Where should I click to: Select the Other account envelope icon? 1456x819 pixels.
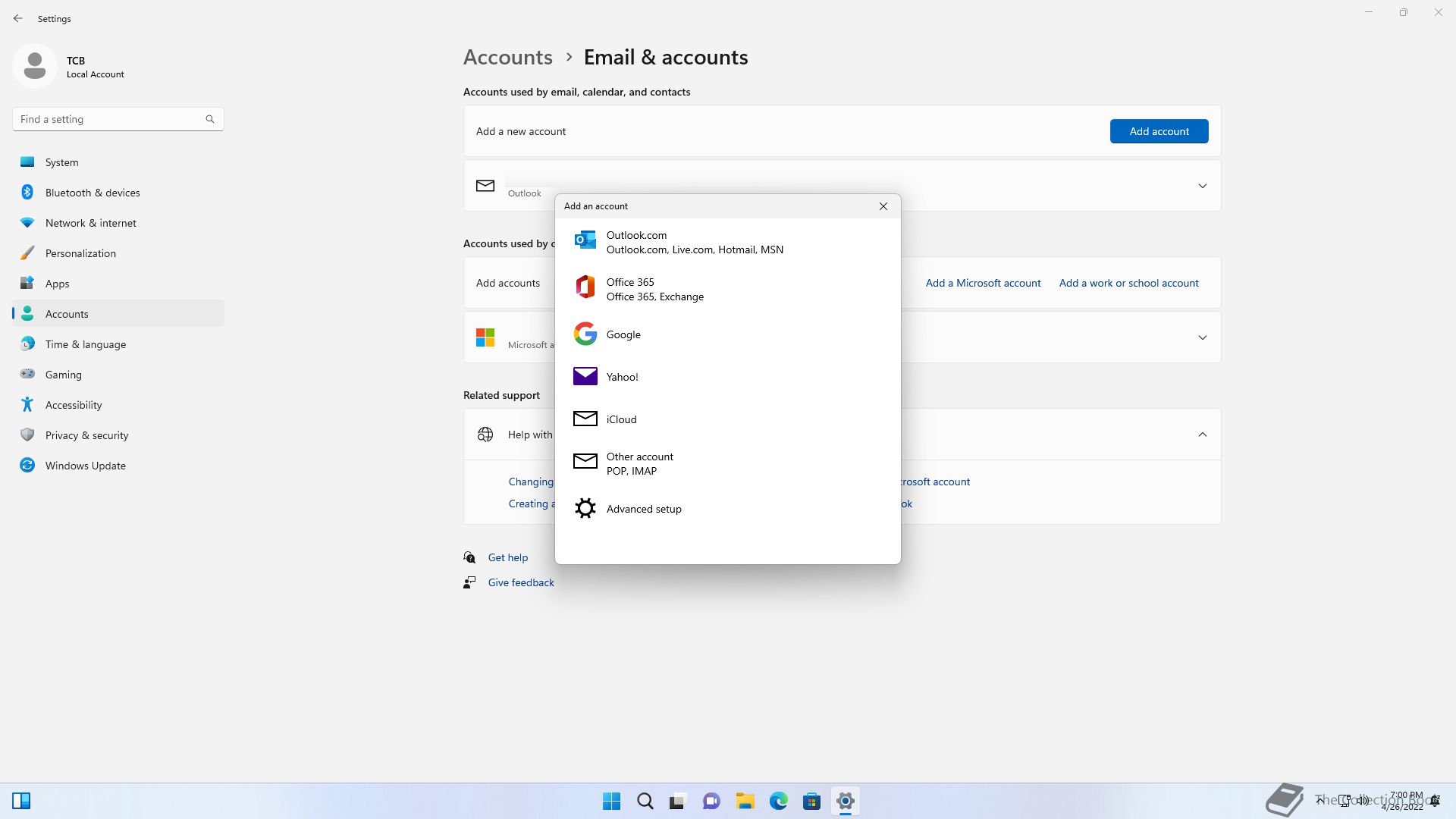pos(585,461)
